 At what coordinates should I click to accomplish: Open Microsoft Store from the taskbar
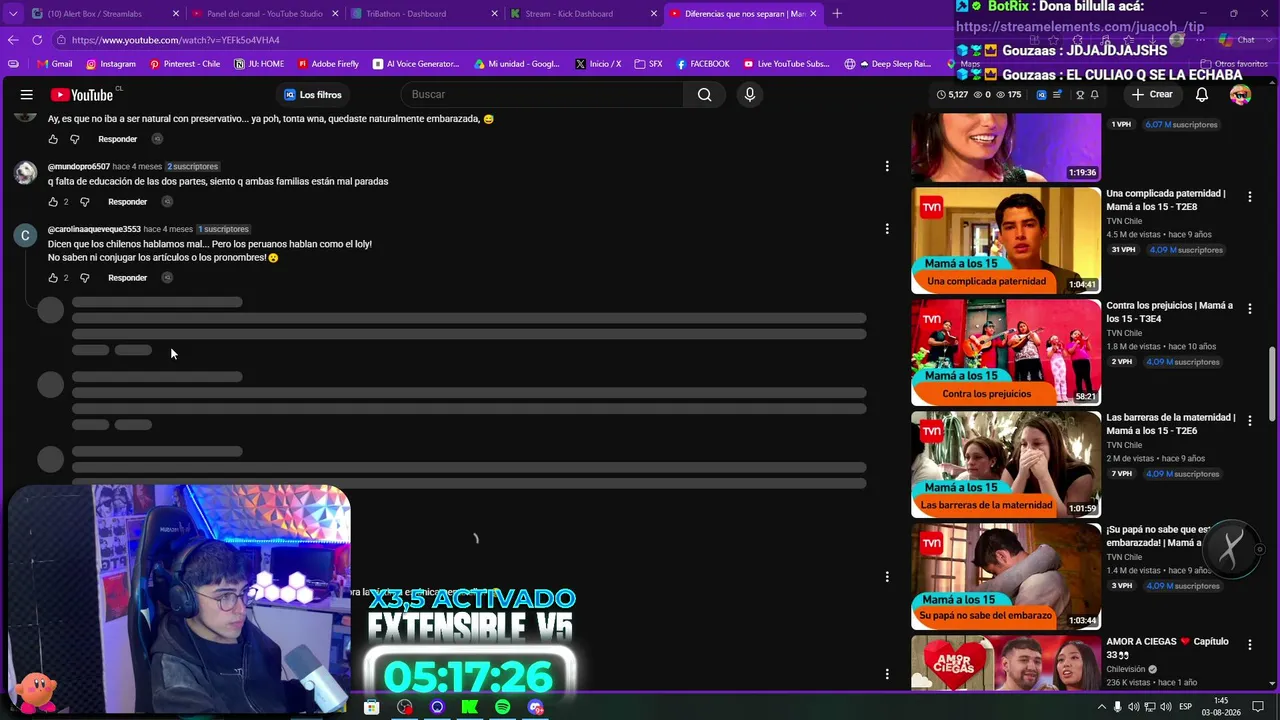coord(372,707)
